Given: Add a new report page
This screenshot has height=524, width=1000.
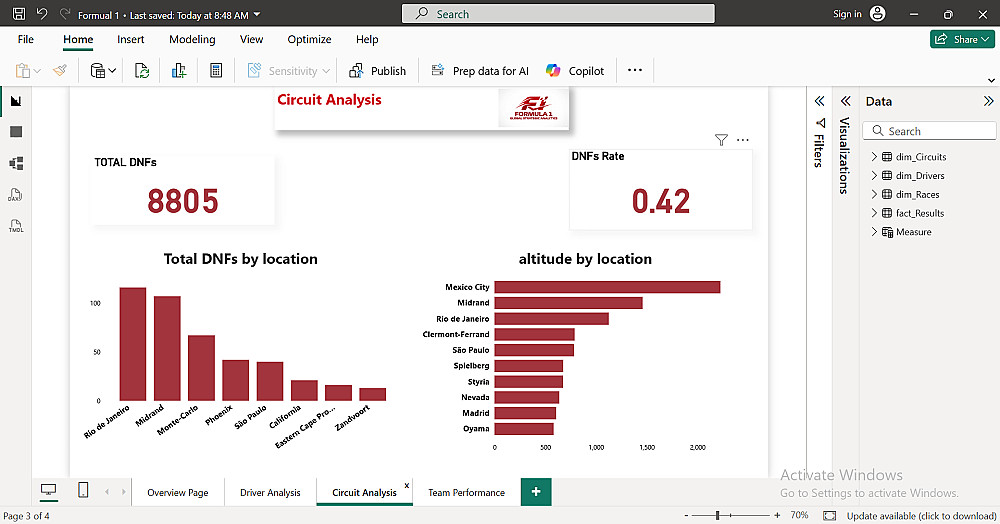Looking at the screenshot, I should point(536,491).
